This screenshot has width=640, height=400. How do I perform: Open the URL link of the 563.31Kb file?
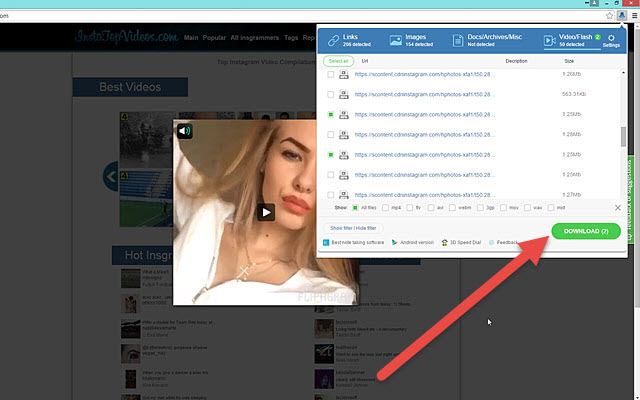(x=425, y=94)
